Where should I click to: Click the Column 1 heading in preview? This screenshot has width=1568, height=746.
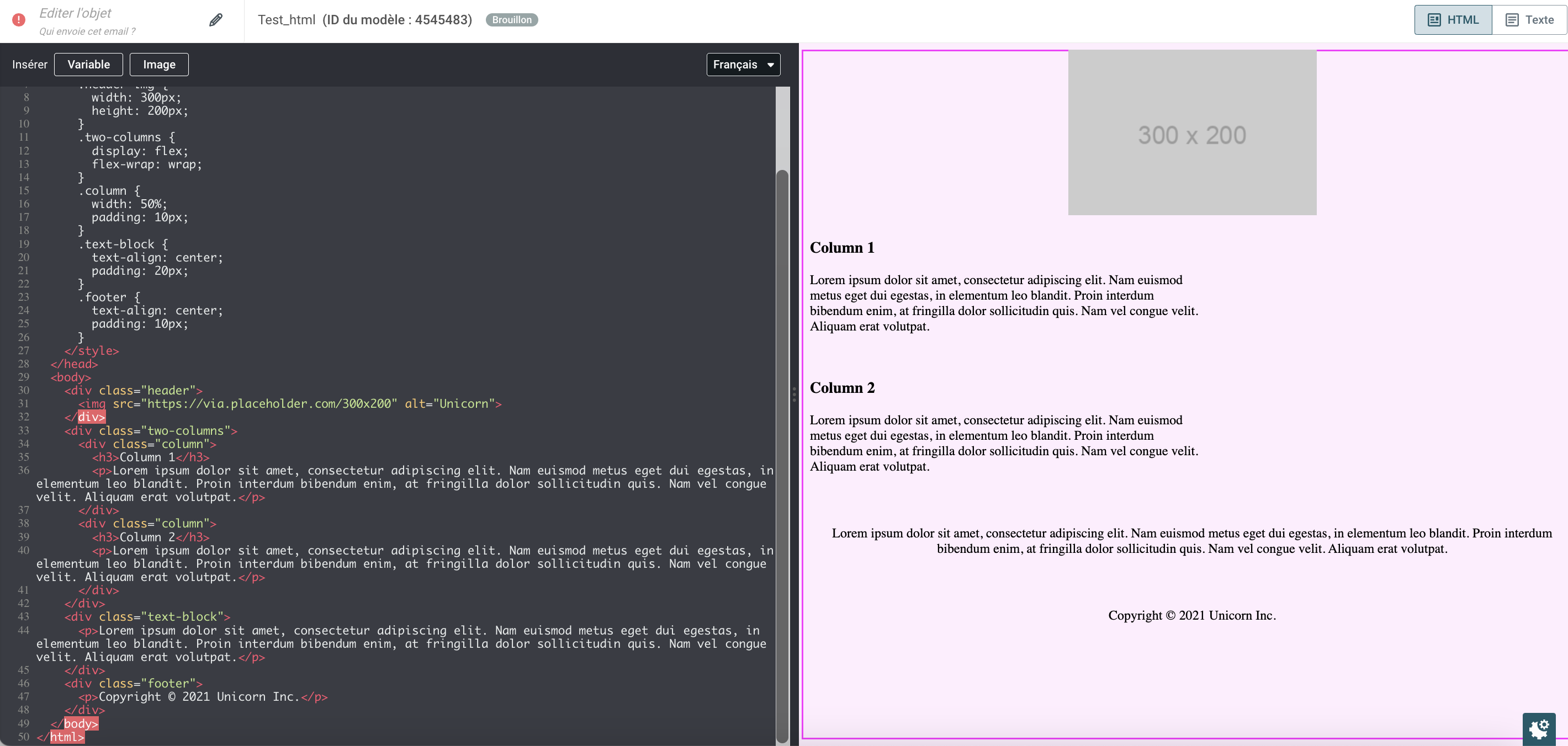click(x=842, y=248)
